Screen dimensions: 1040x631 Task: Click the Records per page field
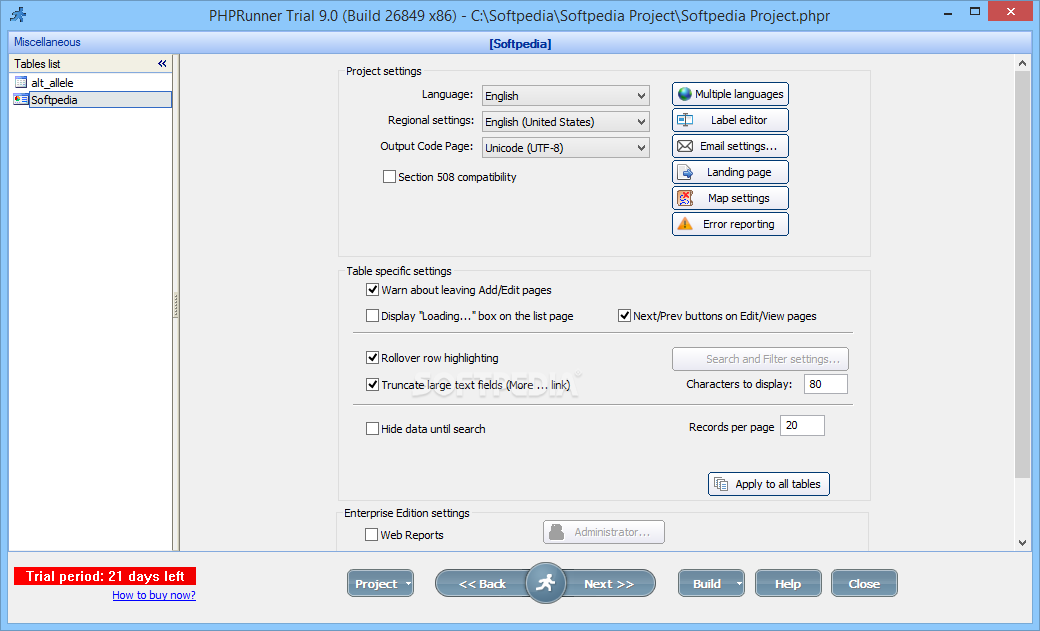(x=803, y=425)
